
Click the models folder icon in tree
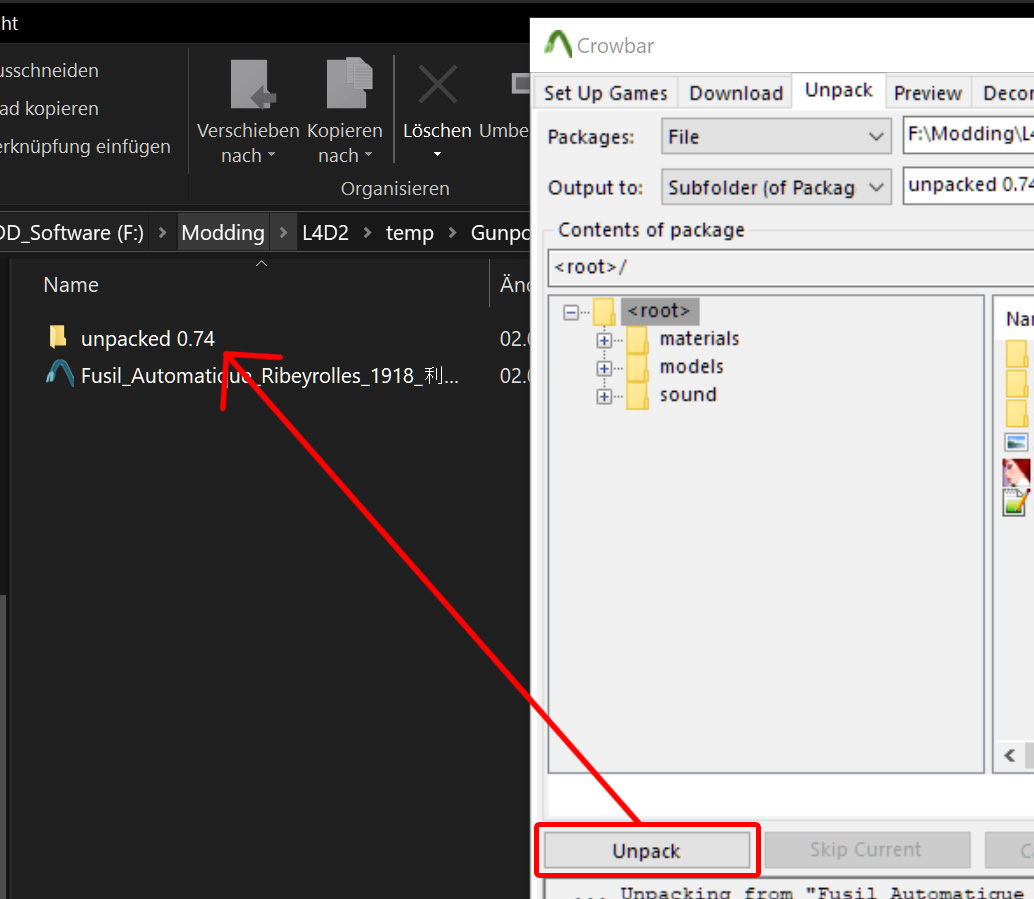click(638, 367)
